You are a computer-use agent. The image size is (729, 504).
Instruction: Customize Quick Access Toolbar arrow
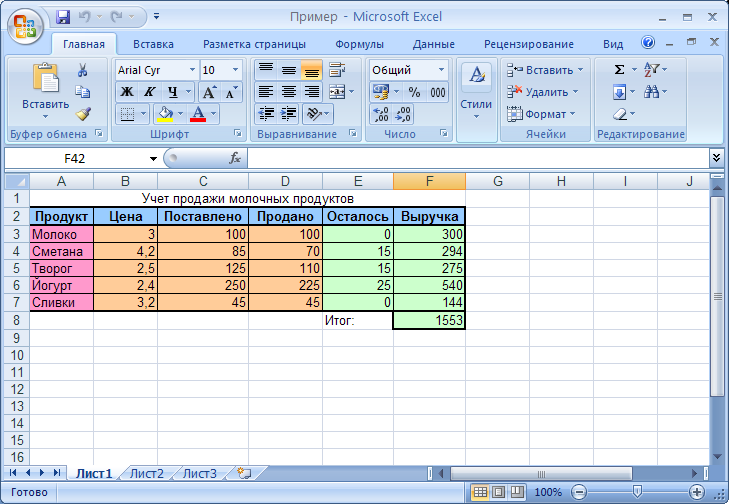point(156,17)
